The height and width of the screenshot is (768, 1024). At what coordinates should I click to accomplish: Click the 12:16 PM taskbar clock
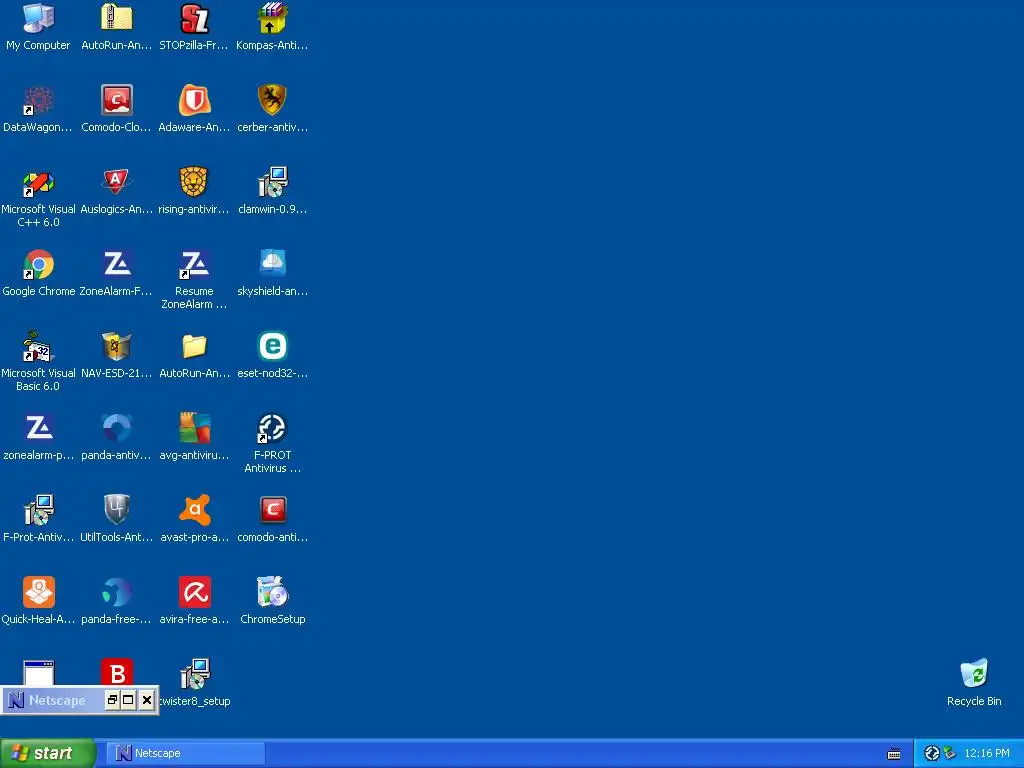point(987,754)
